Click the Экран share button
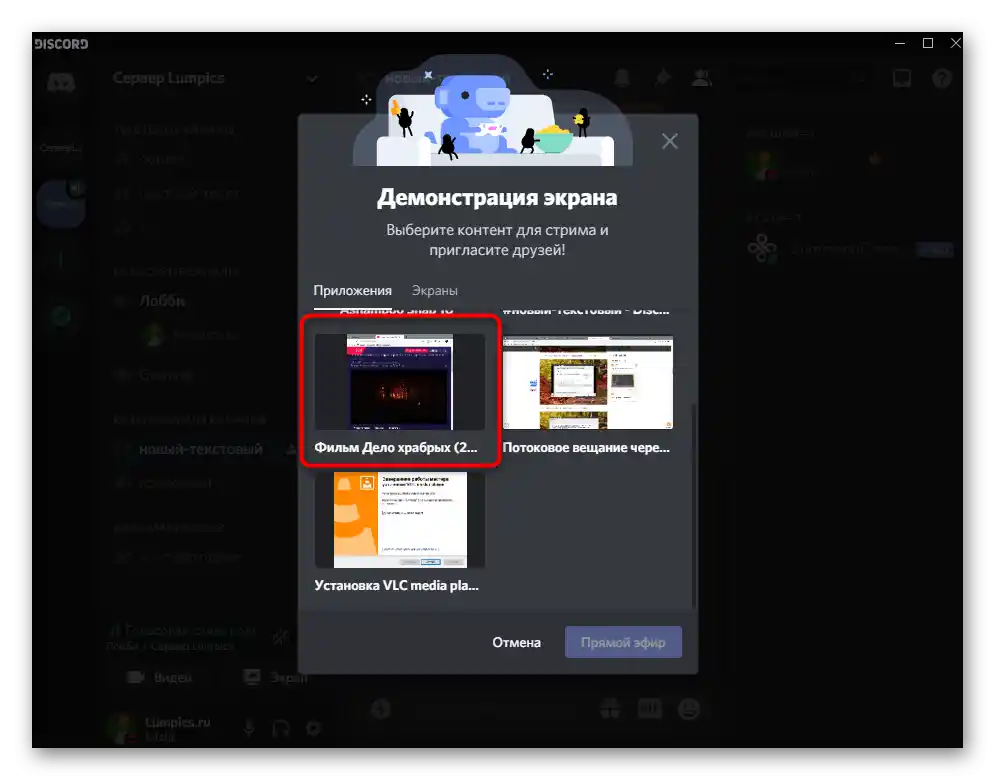This screenshot has width=995, height=780. [x=275, y=677]
